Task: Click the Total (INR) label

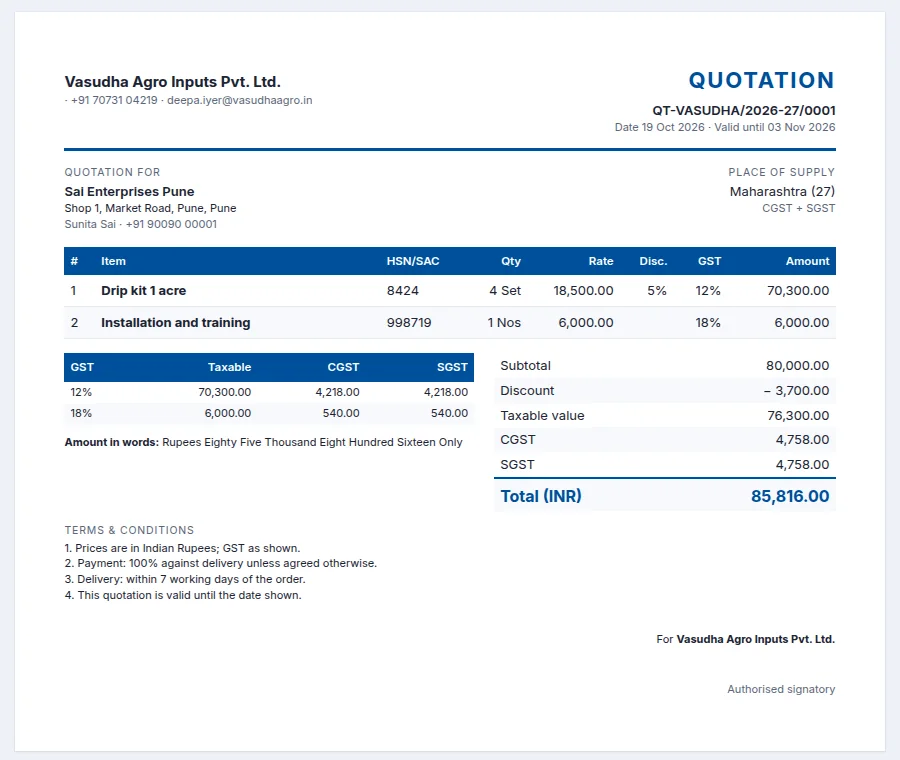Action: tap(541, 496)
